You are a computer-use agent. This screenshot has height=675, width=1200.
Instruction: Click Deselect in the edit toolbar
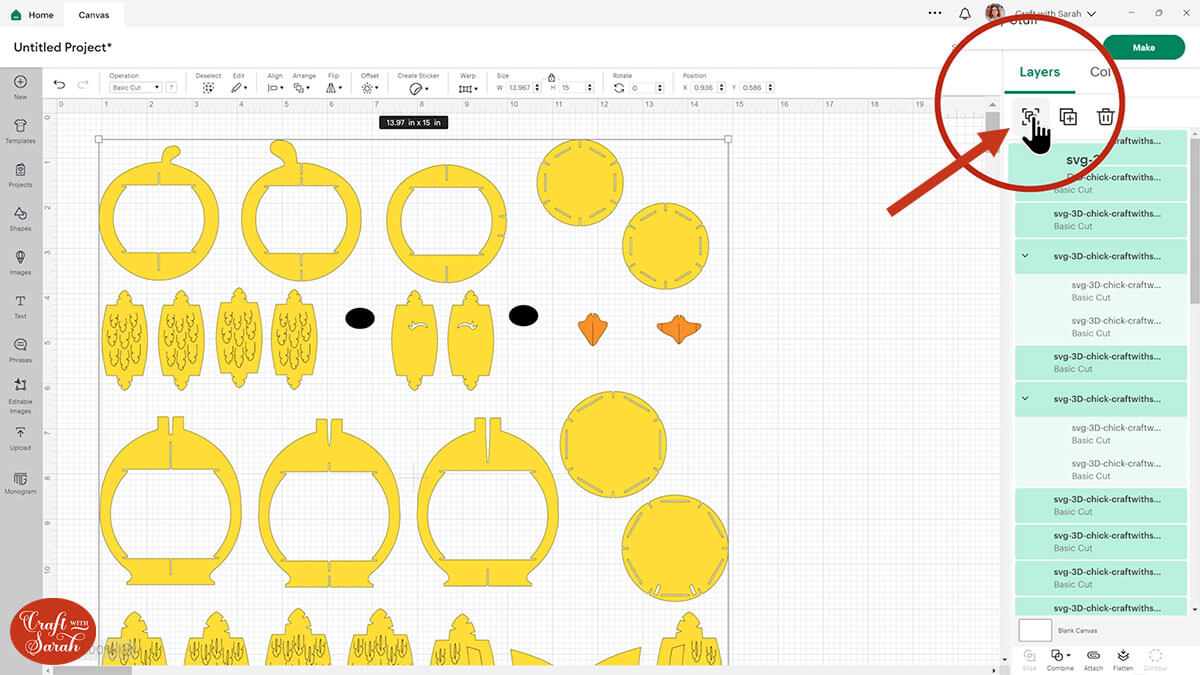click(x=208, y=87)
